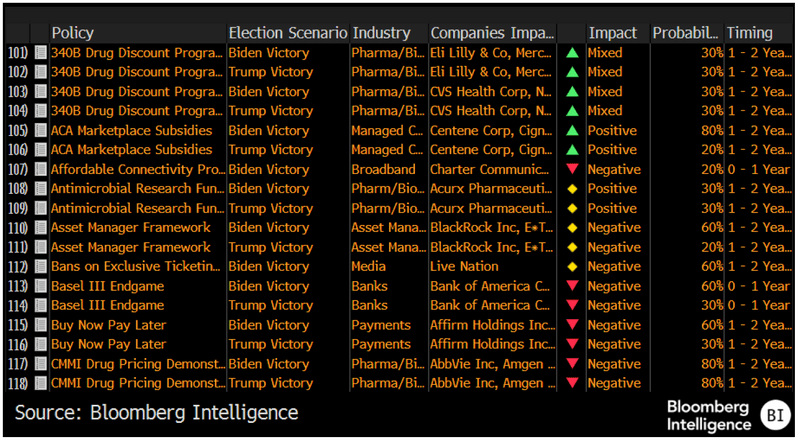This screenshot has width=800, height=441.
Task: Click the document icon on row 112
Action: click(x=41, y=266)
